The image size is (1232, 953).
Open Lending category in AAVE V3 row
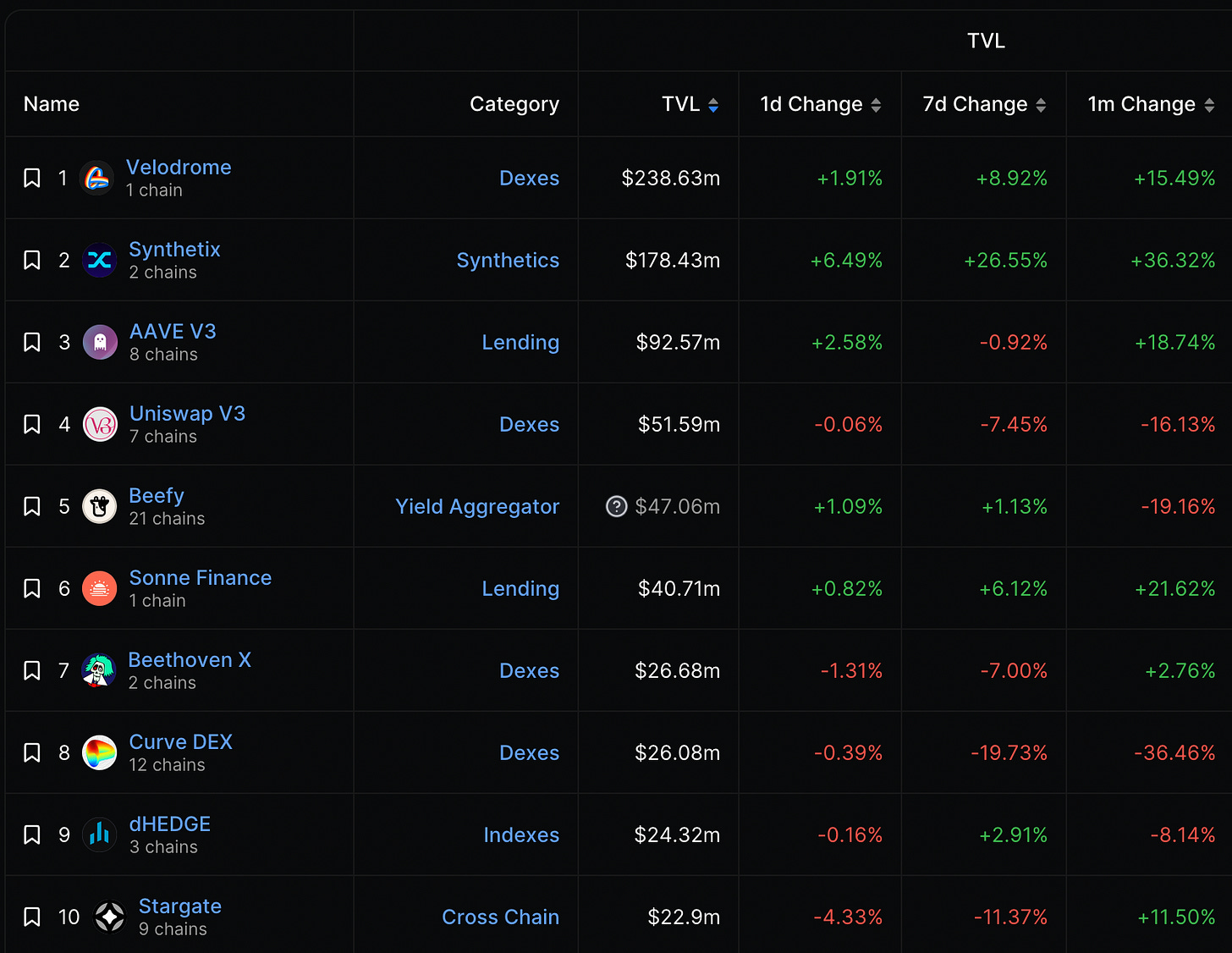pyautogui.click(x=520, y=342)
